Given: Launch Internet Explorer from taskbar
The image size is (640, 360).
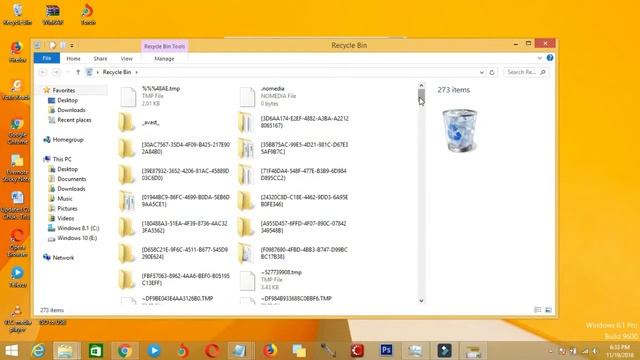Looking at the screenshot, I should [x=38, y=351].
